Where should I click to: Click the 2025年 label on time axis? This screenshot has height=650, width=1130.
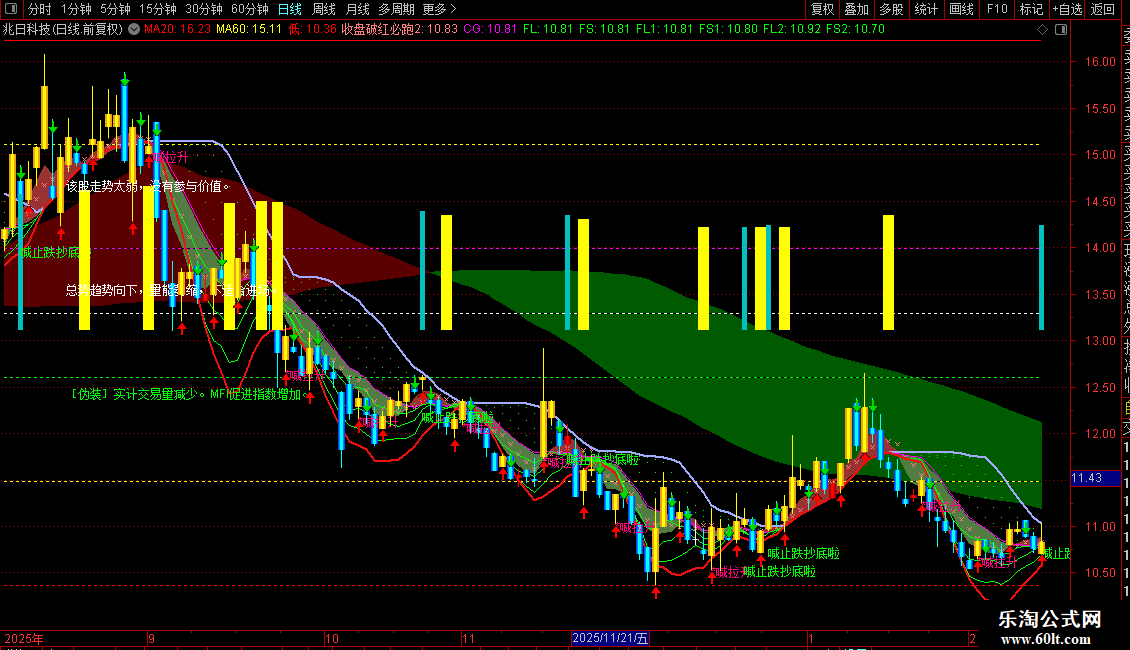click(x=24, y=638)
